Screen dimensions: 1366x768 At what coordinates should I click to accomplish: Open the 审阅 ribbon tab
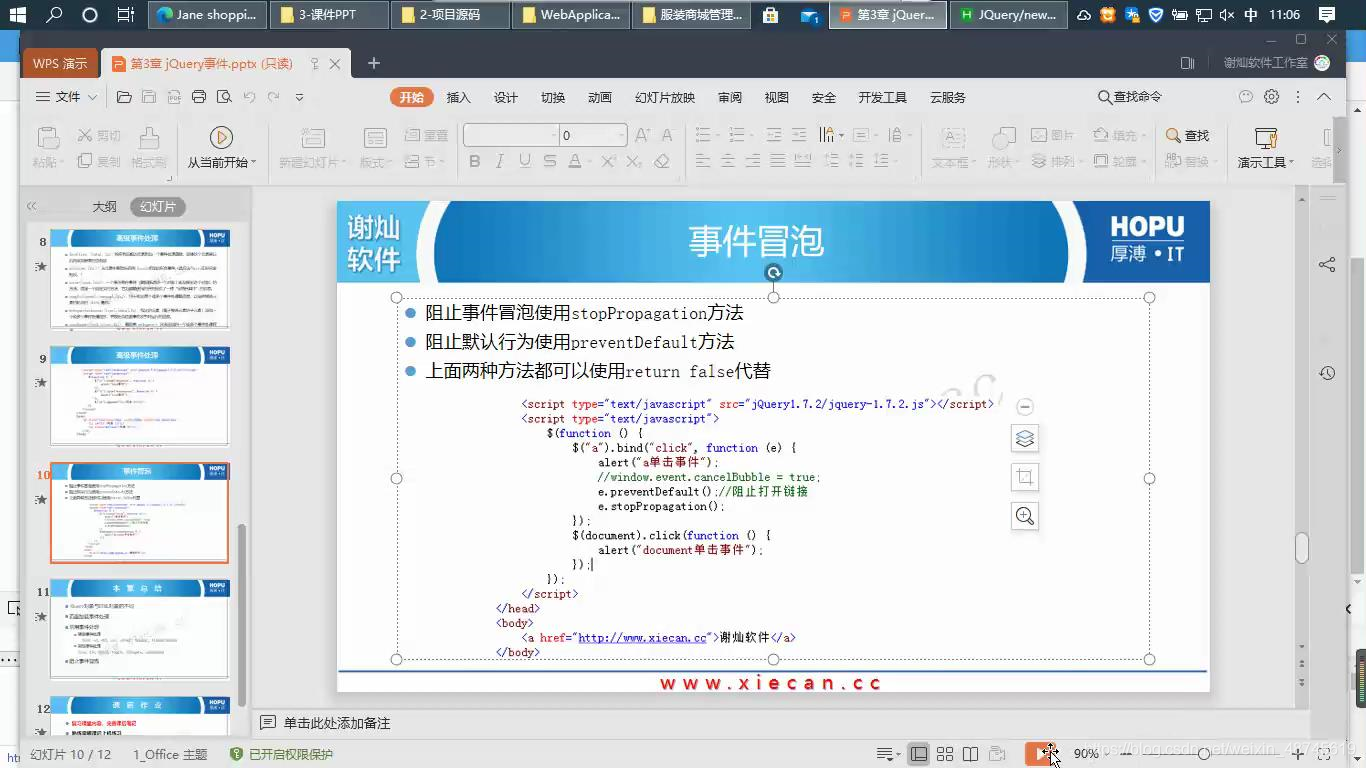coord(730,97)
